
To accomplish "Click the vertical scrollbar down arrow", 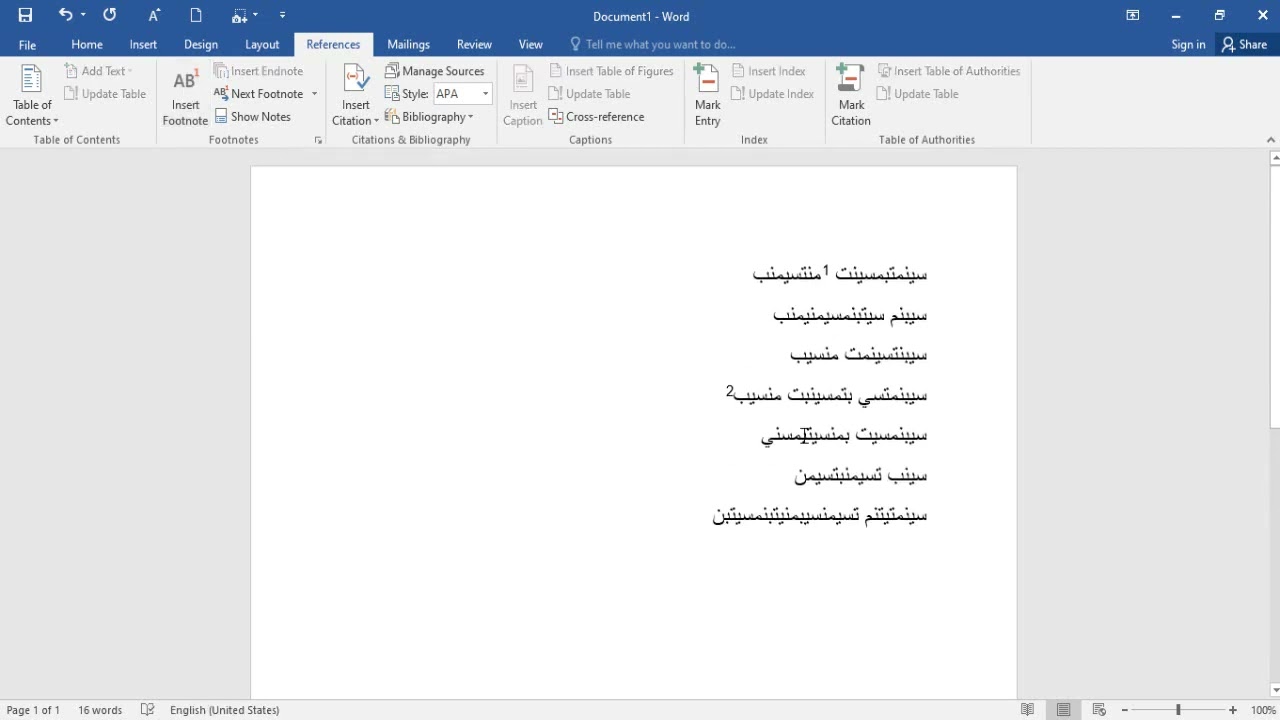I will (1274, 689).
